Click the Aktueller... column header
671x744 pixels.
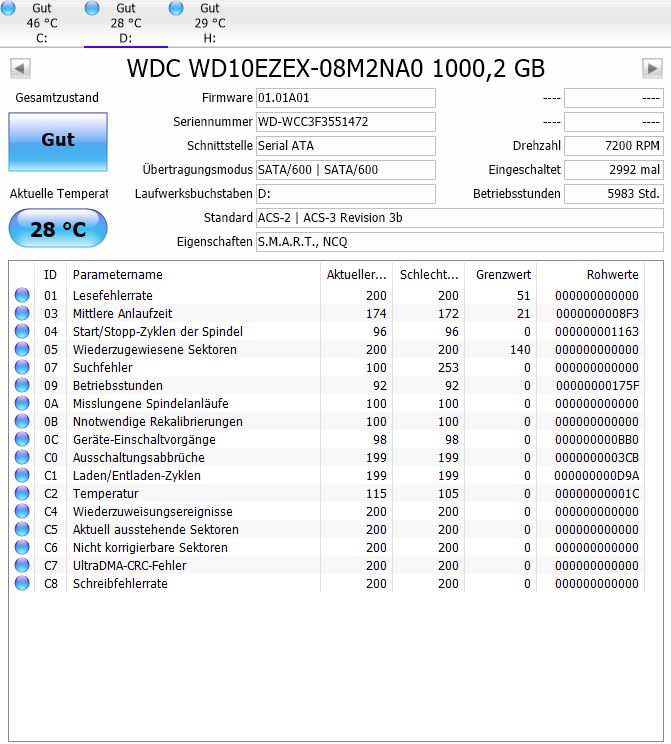tap(356, 275)
